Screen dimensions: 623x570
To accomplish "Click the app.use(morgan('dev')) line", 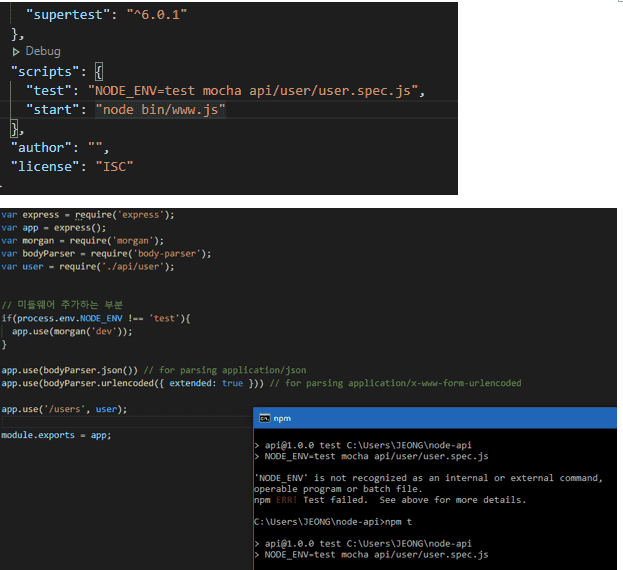I will [x=72, y=331].
